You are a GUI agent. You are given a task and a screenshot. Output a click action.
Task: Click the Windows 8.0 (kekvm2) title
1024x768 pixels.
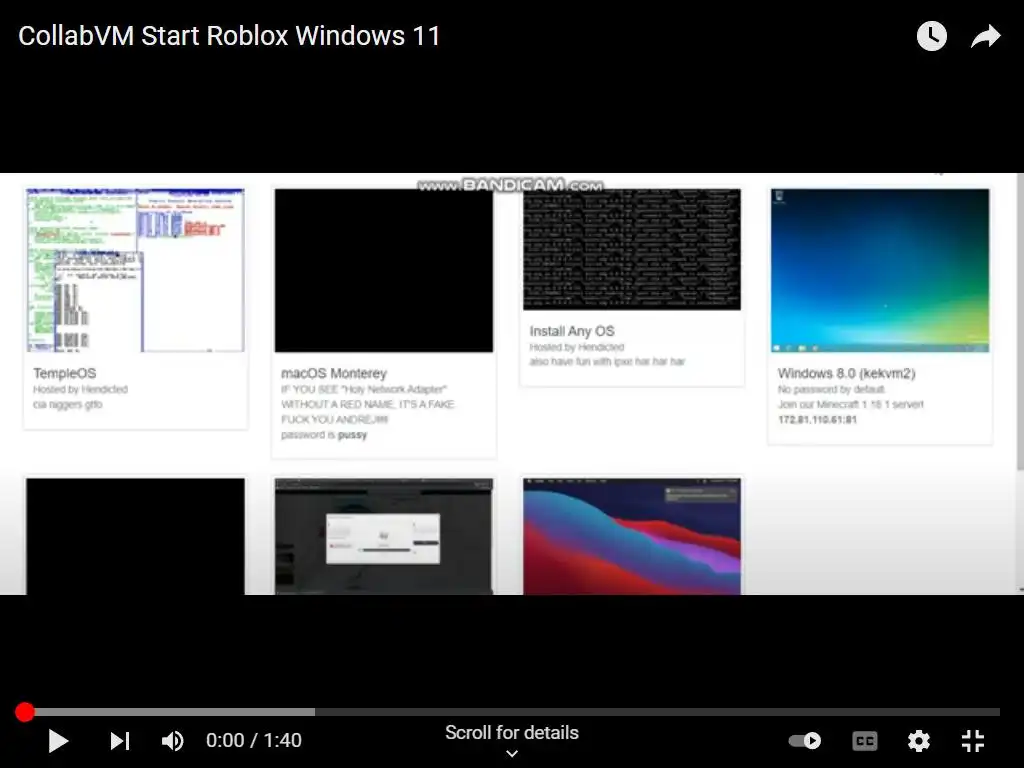click(846, 374)
